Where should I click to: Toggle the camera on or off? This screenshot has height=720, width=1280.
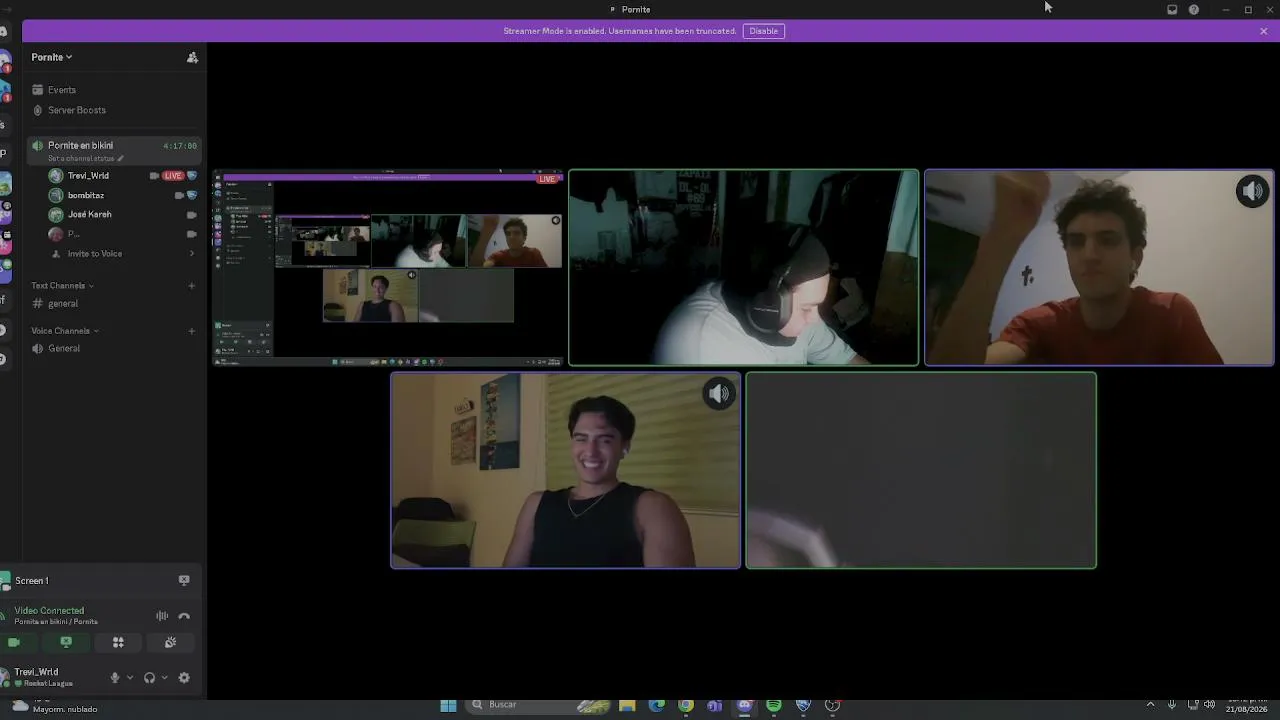14,643
